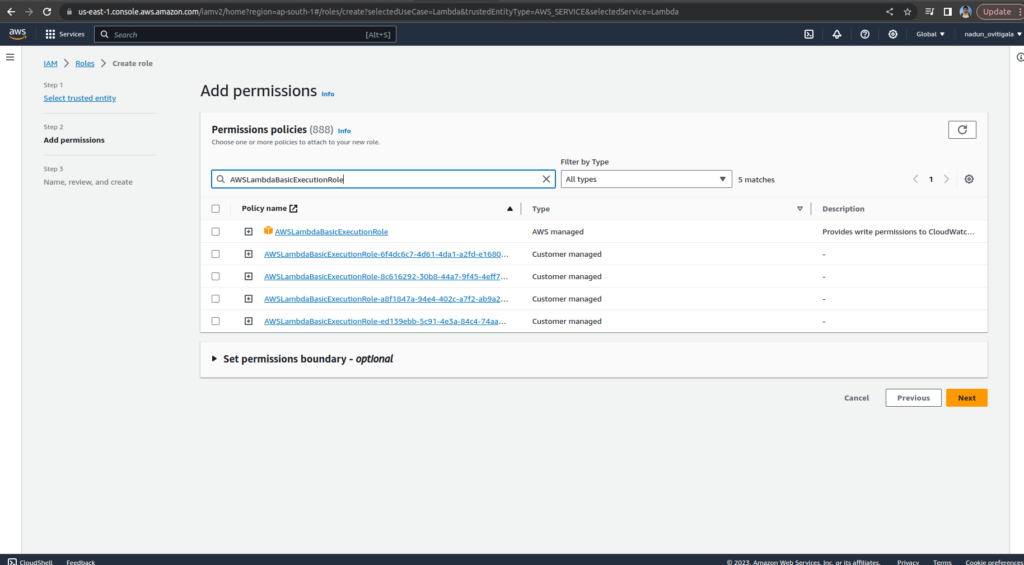The width and height of the screenshot is (1024, 565).
Task: Check the AWSLambdaBasicExecutionRole-a8f1847a policy
Action: click(x=216, y=299)
